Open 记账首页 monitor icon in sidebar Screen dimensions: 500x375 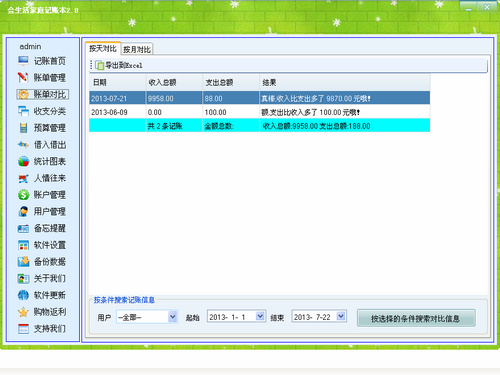pos(23,61)
